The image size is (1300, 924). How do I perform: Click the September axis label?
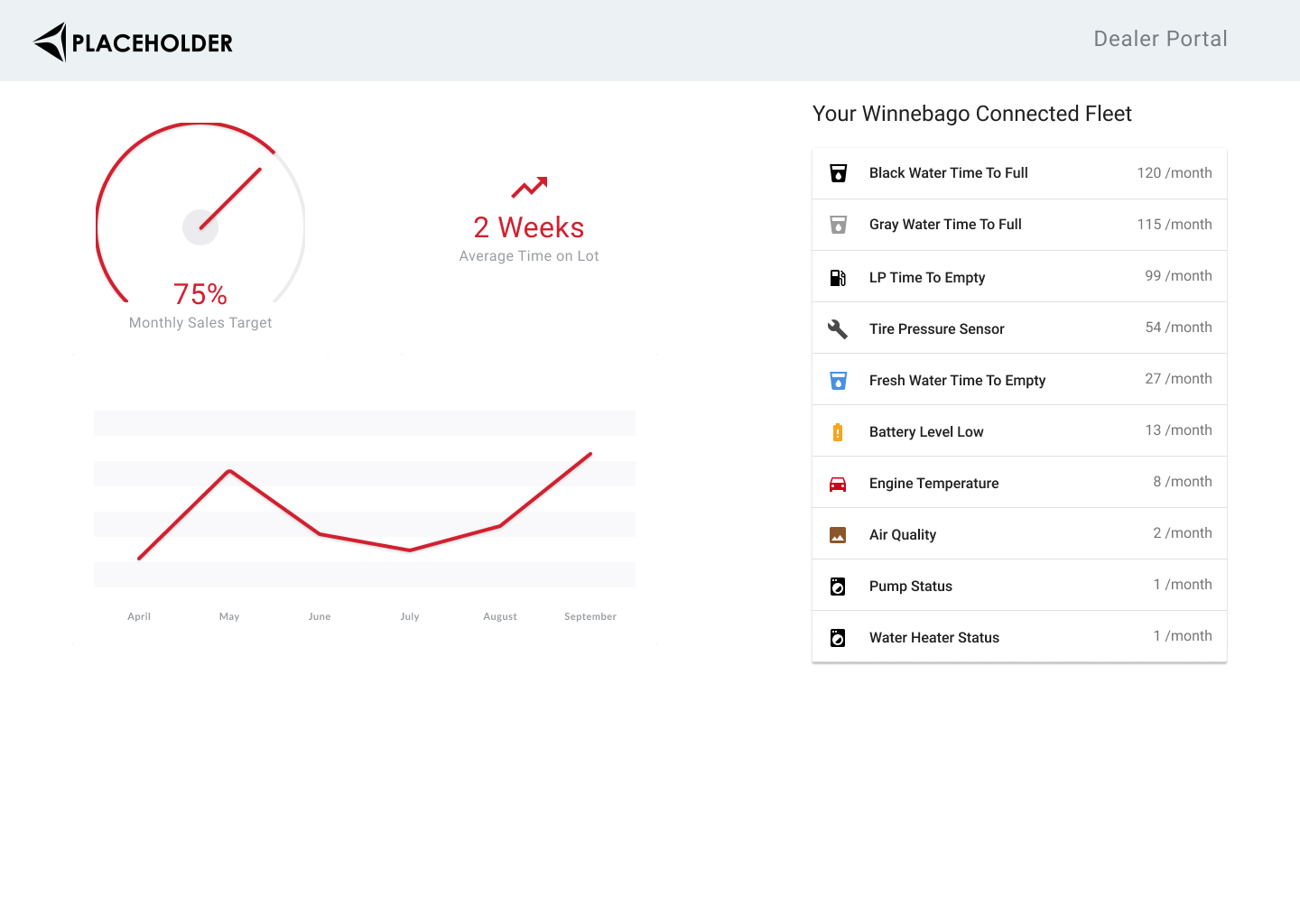pos(590,616)
